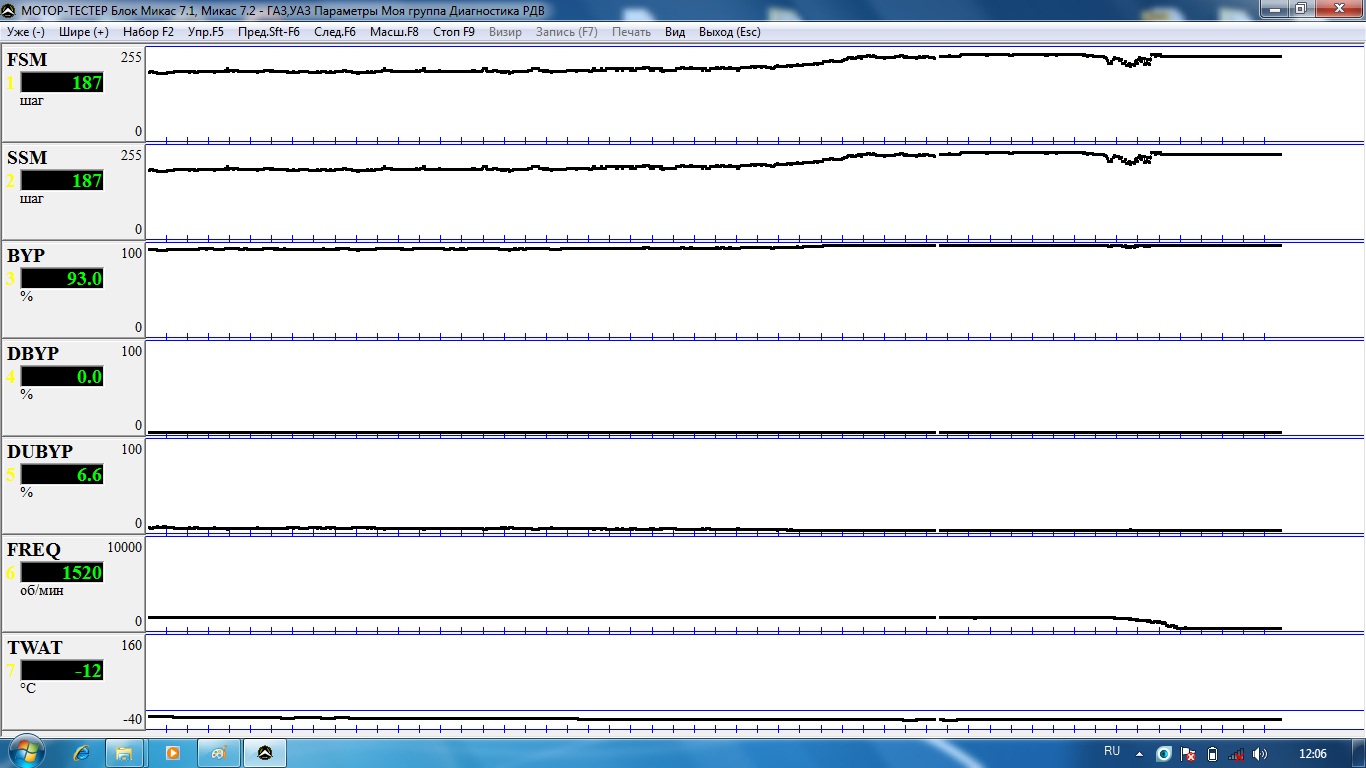
Task: Select the FSM parameter label
Action: (27, 60)
